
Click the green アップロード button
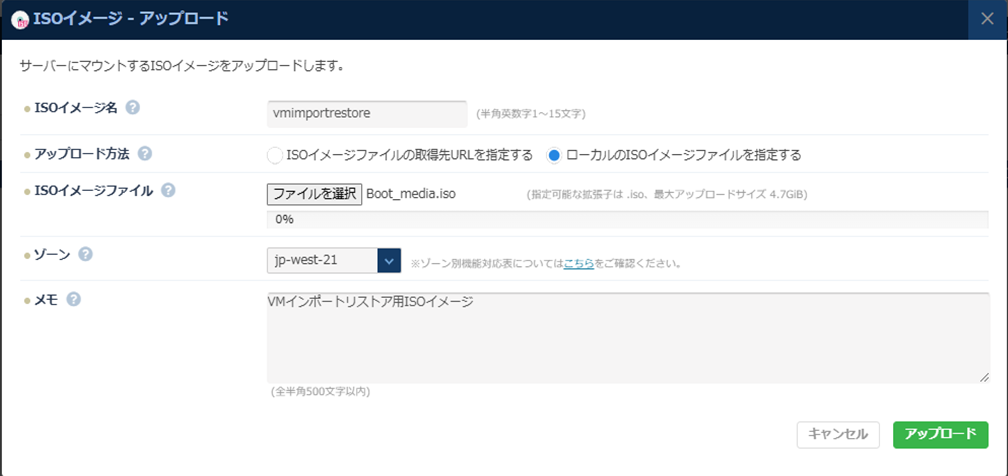940,434
